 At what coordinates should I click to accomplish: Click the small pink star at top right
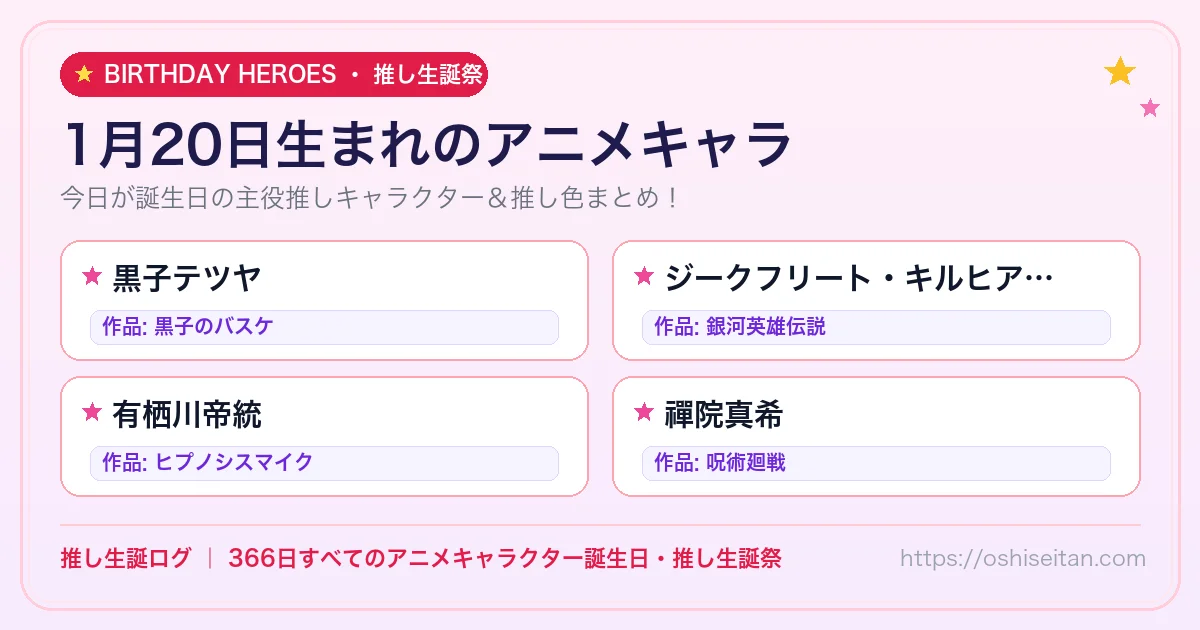tap(1150, 108)
